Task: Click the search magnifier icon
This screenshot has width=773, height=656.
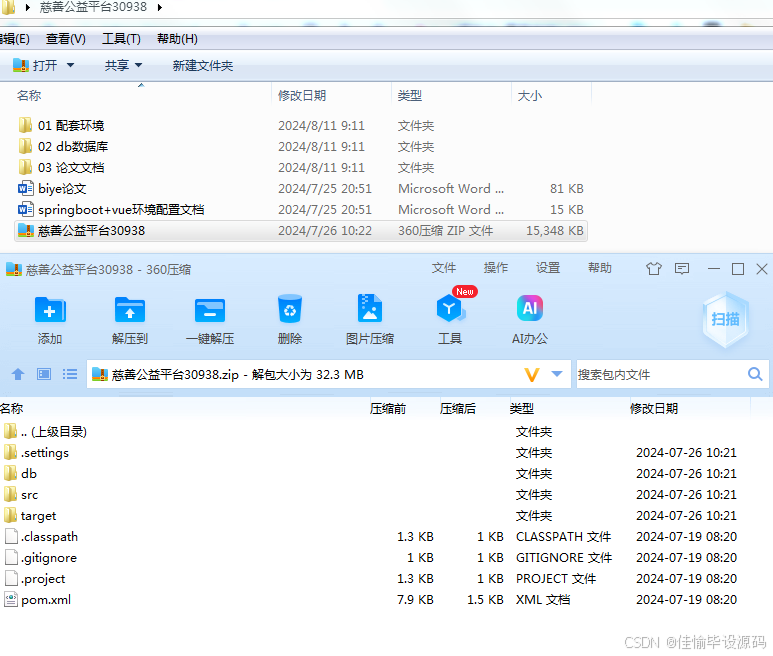Action: coord(755,374)
